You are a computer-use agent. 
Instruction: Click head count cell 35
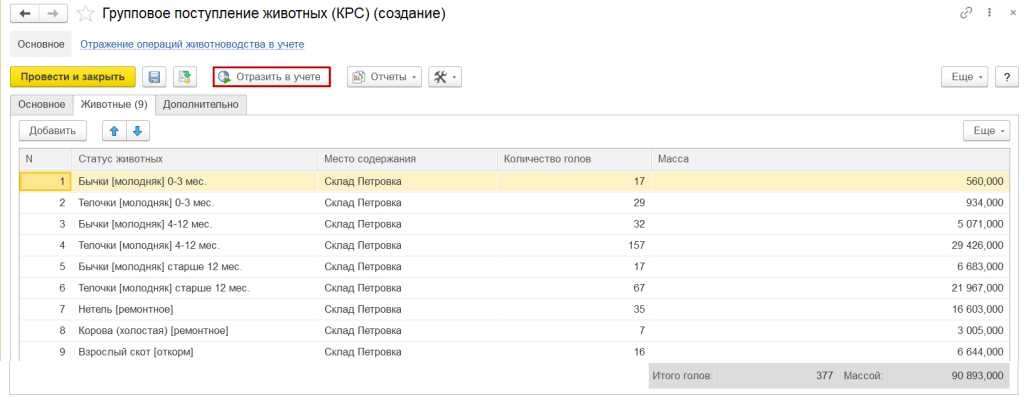point(574,309)
